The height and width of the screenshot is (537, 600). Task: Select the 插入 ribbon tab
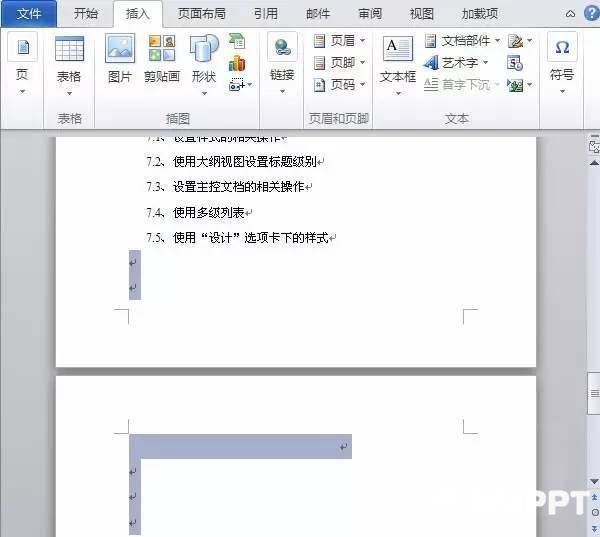point(137,14)
